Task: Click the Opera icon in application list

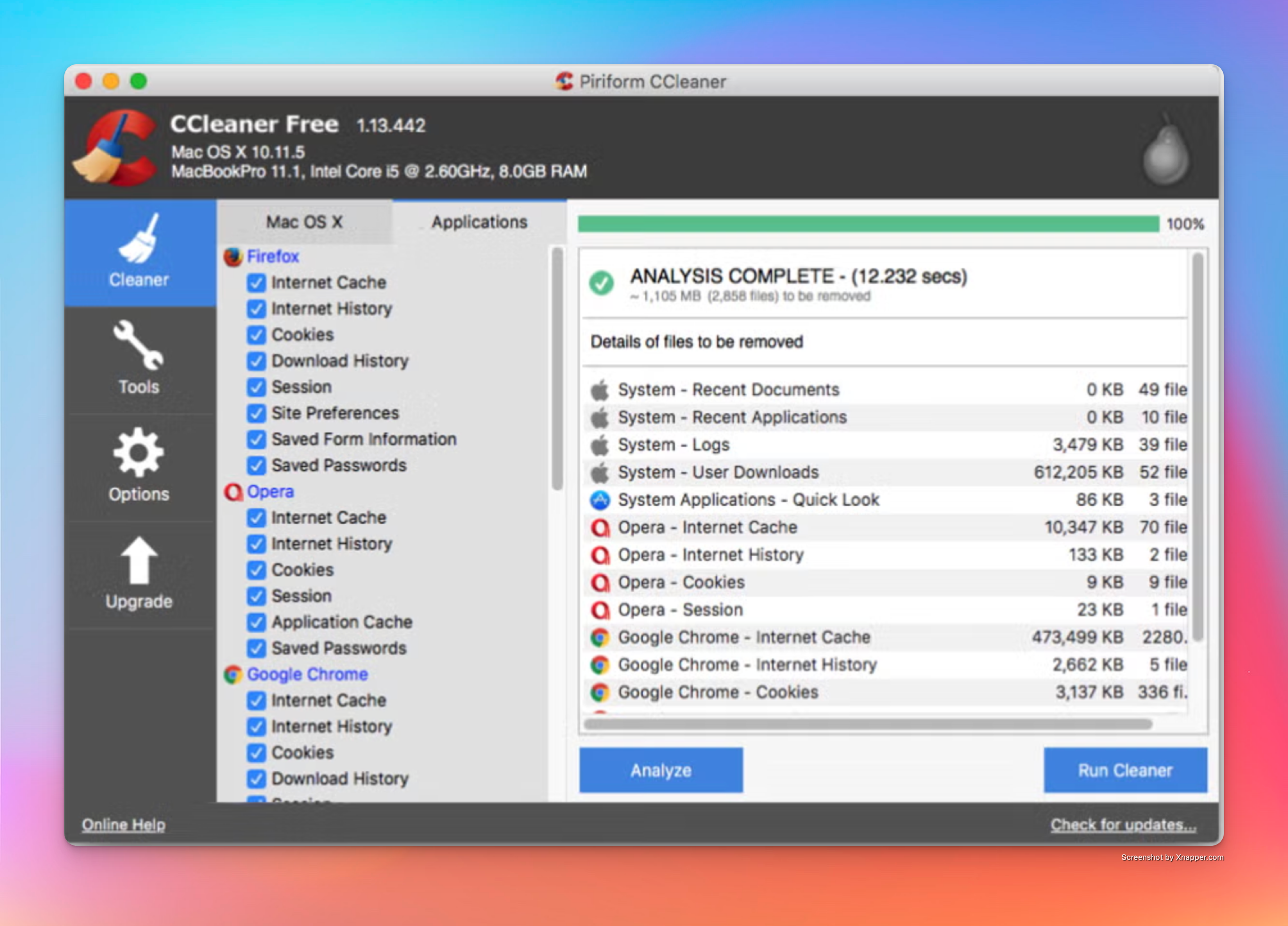Action: (233, 492)
